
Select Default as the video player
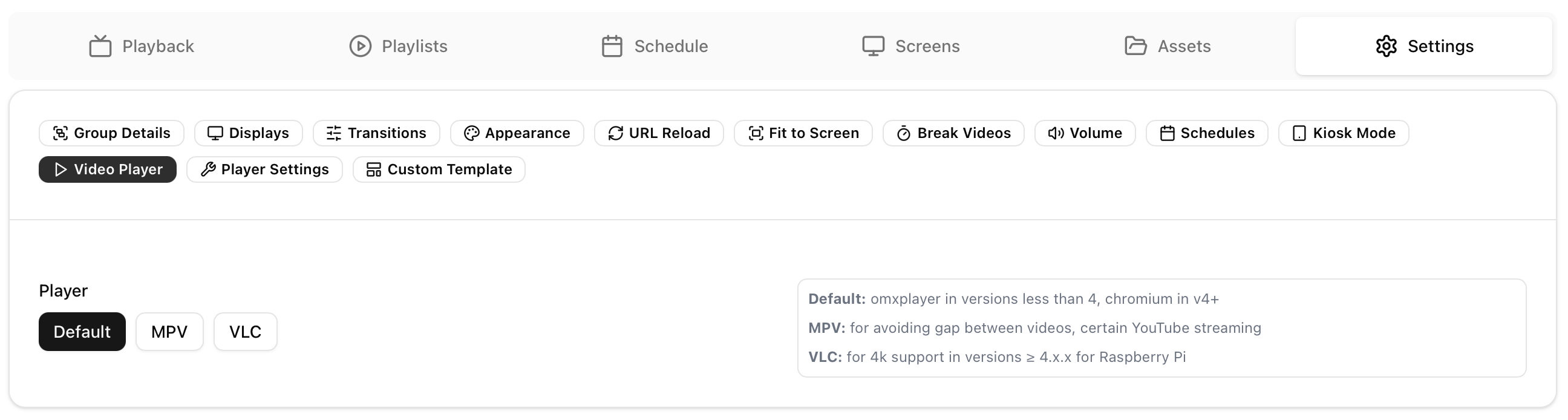(82, 332)
